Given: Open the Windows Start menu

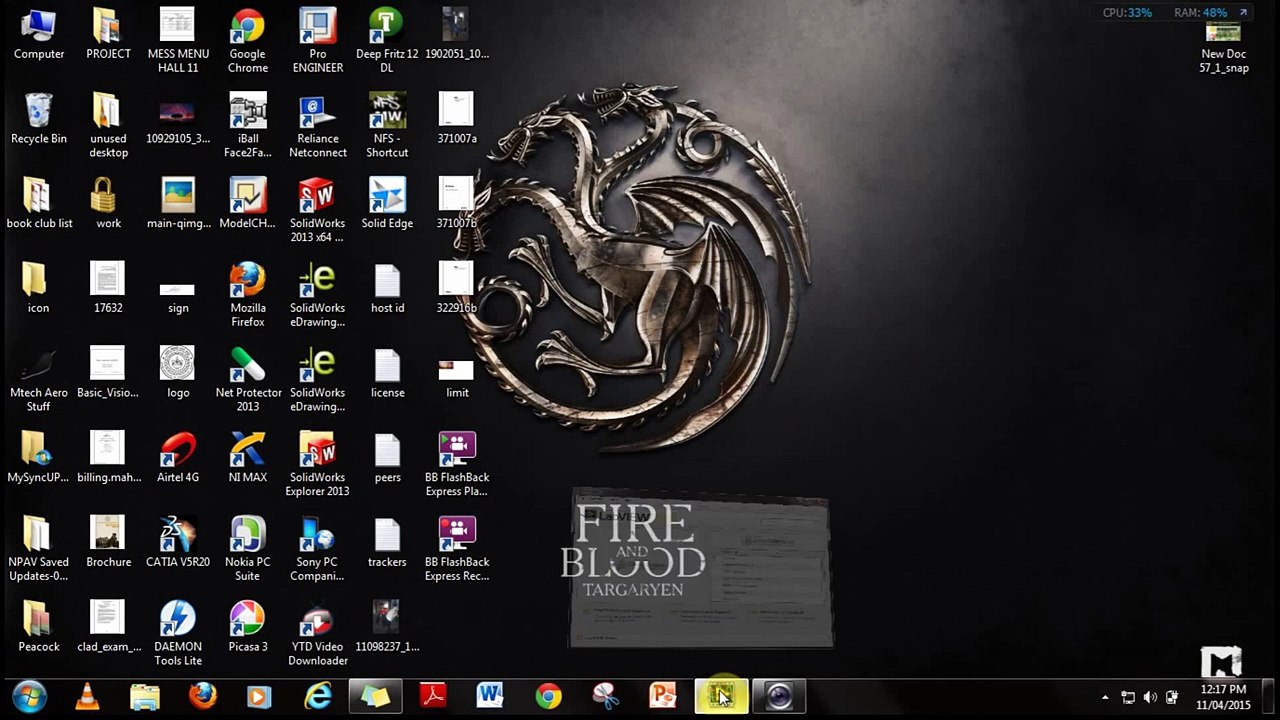Looking at the screenshot, I should (x=29, y=696).
